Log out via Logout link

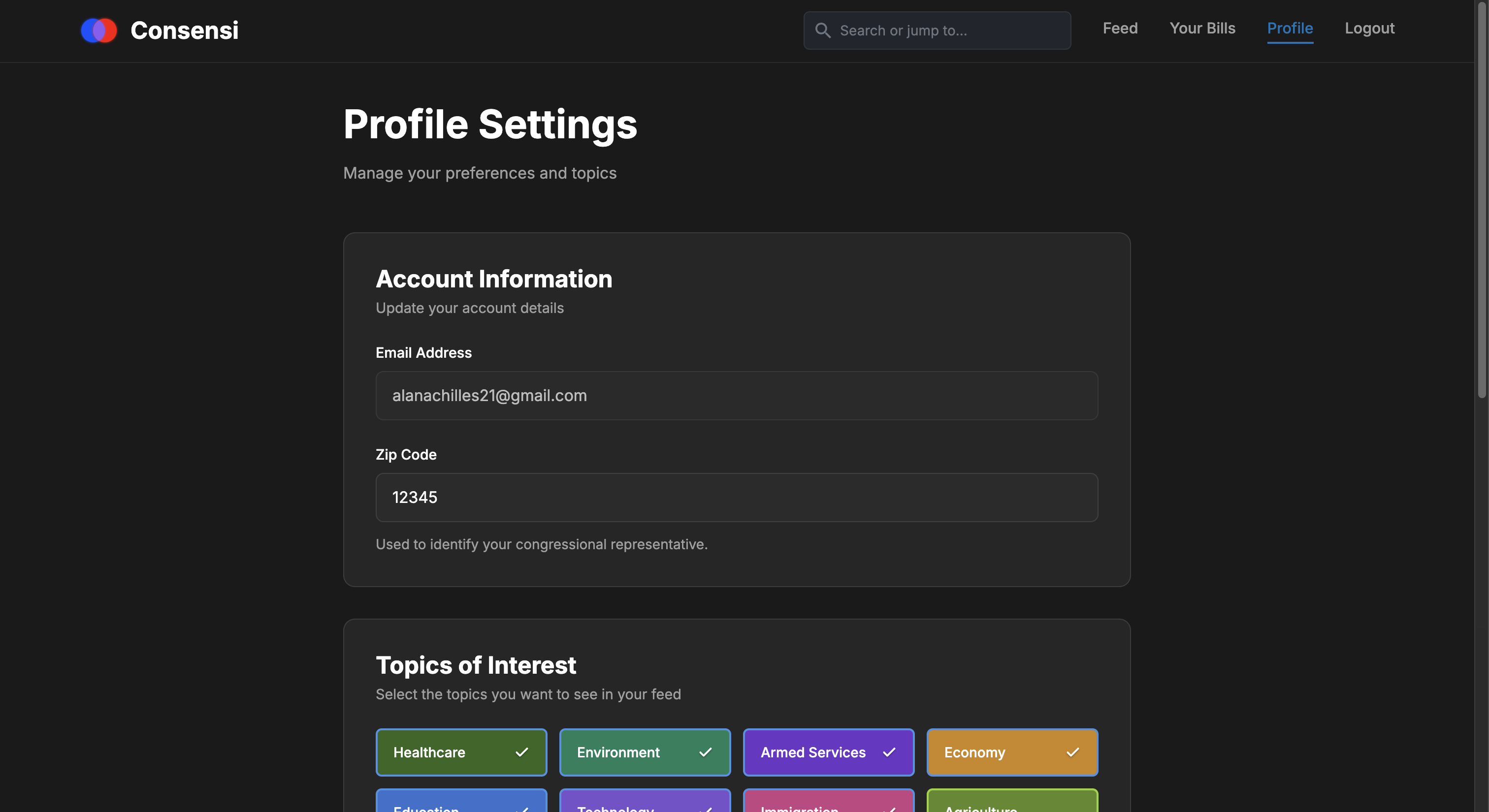tap(1369, 29)
